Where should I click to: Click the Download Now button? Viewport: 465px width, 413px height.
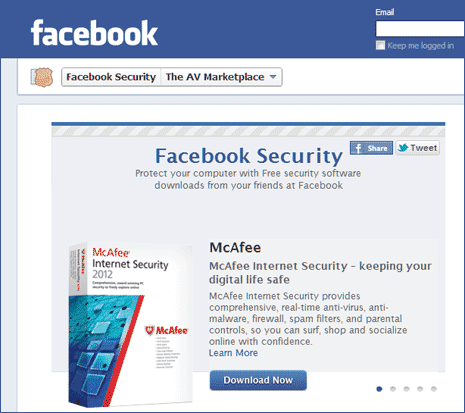click(258, 380)
